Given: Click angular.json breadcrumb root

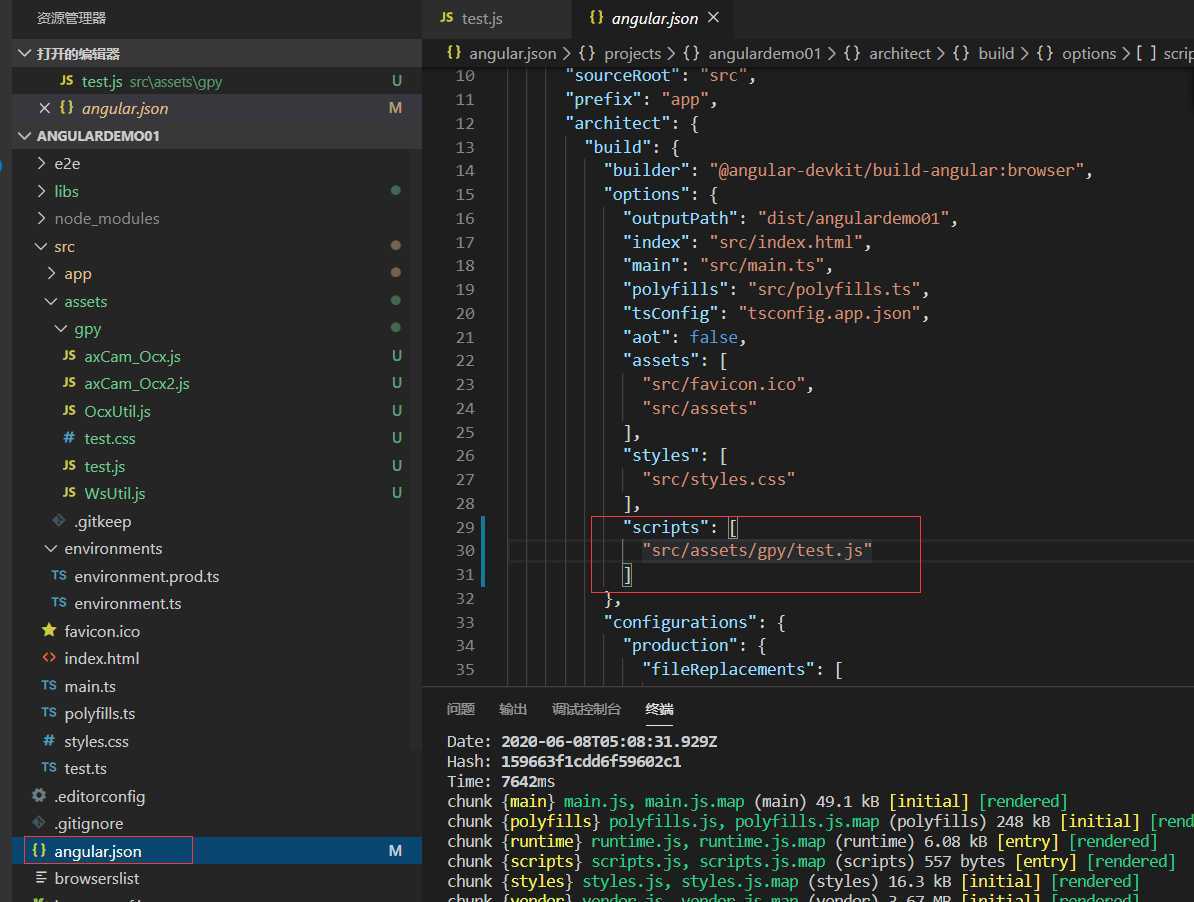Looking at the screenshot, I should [512, 53].
